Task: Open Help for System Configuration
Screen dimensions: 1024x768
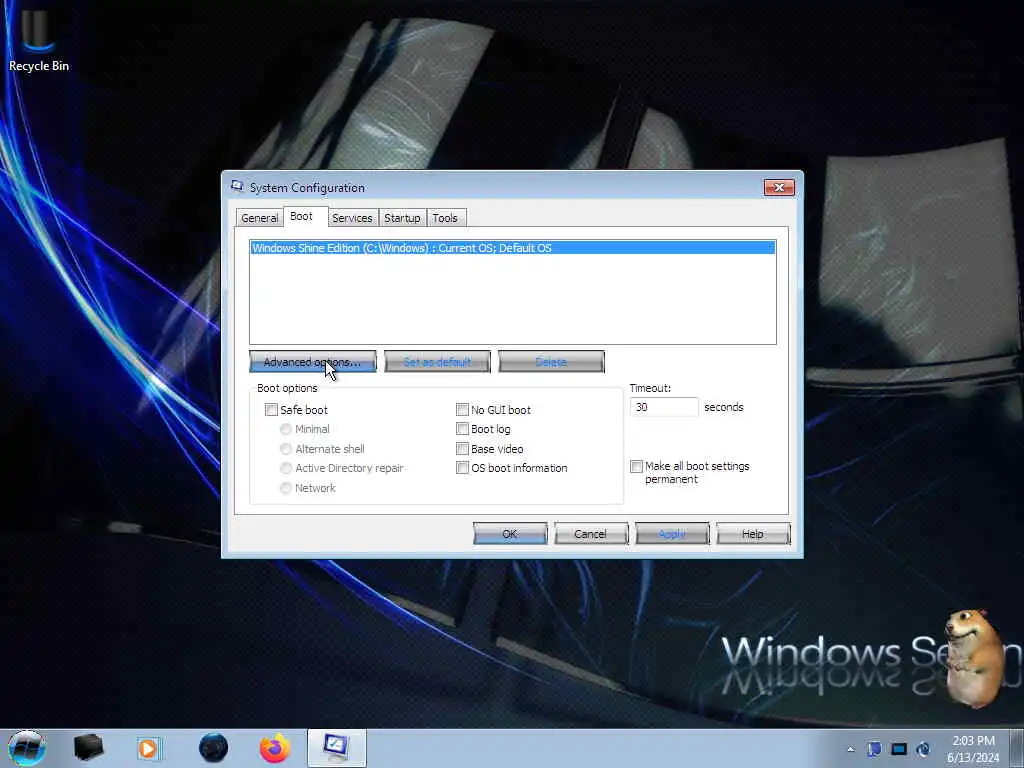Action: click(x=753, y=534)
